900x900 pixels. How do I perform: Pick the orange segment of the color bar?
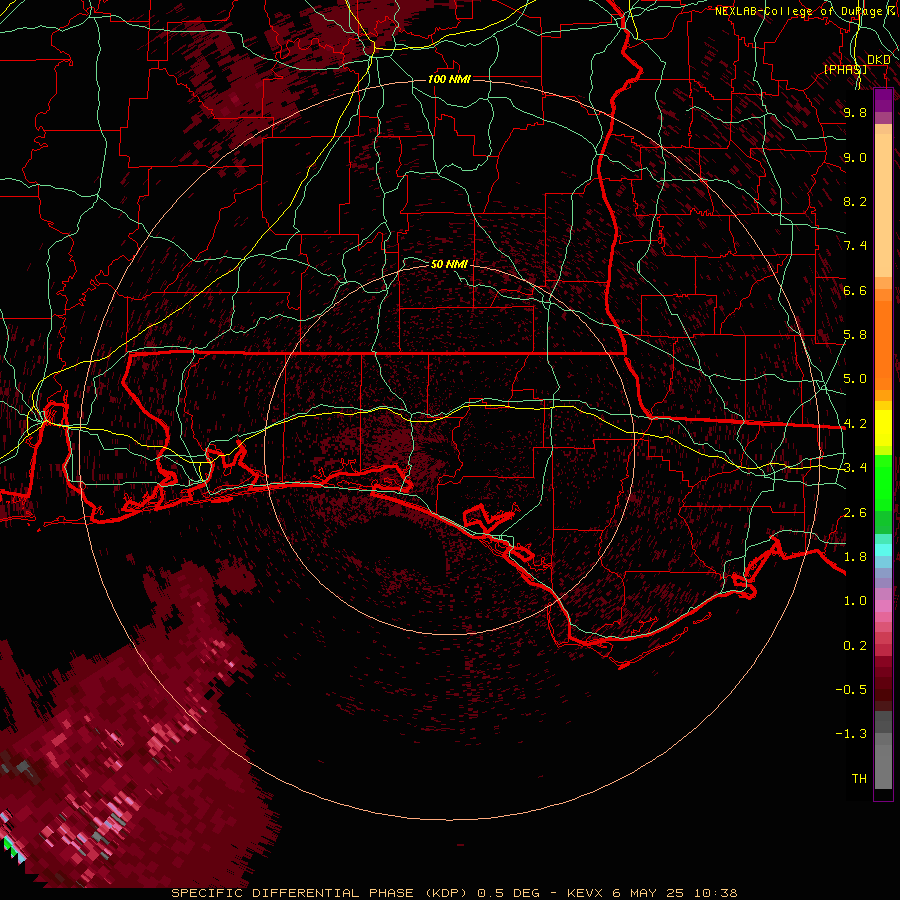883,344
